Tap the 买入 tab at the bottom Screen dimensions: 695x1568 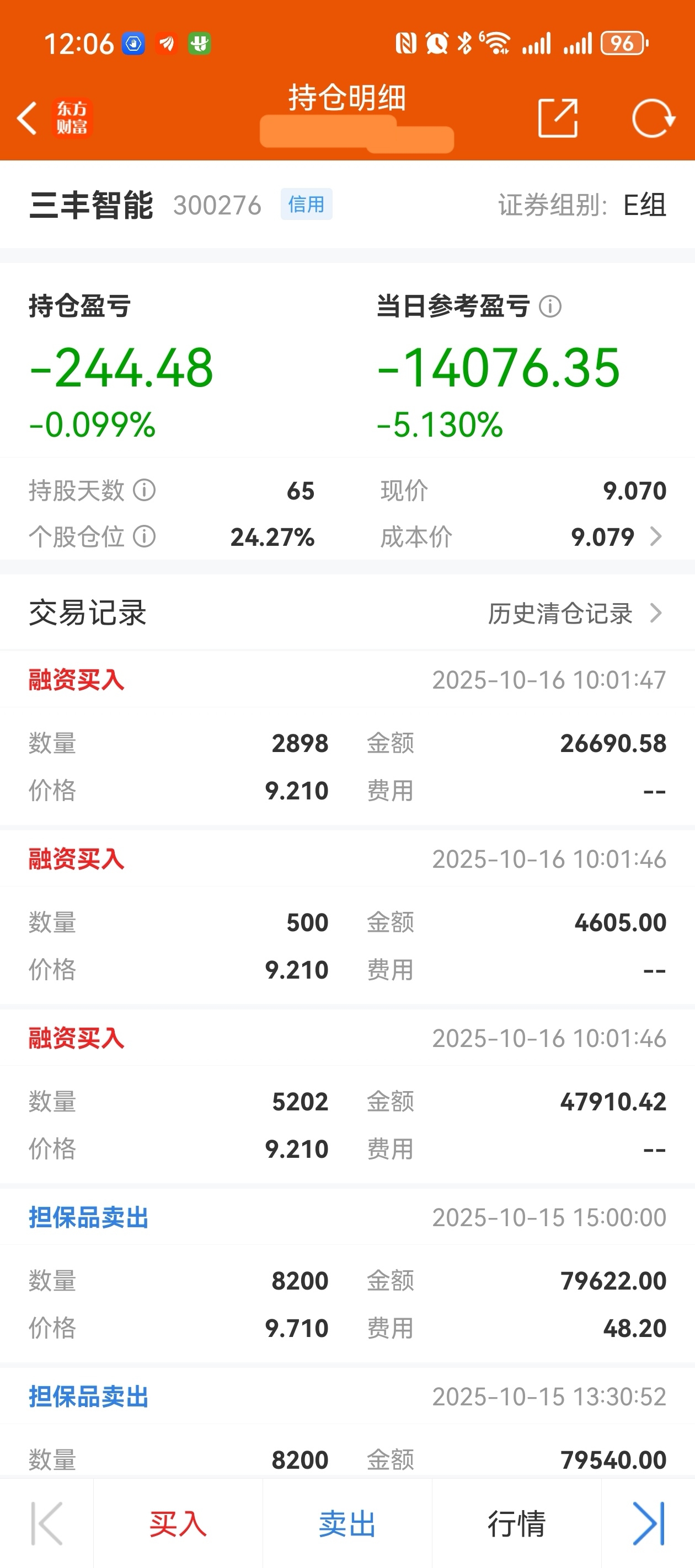(178, 1523)
